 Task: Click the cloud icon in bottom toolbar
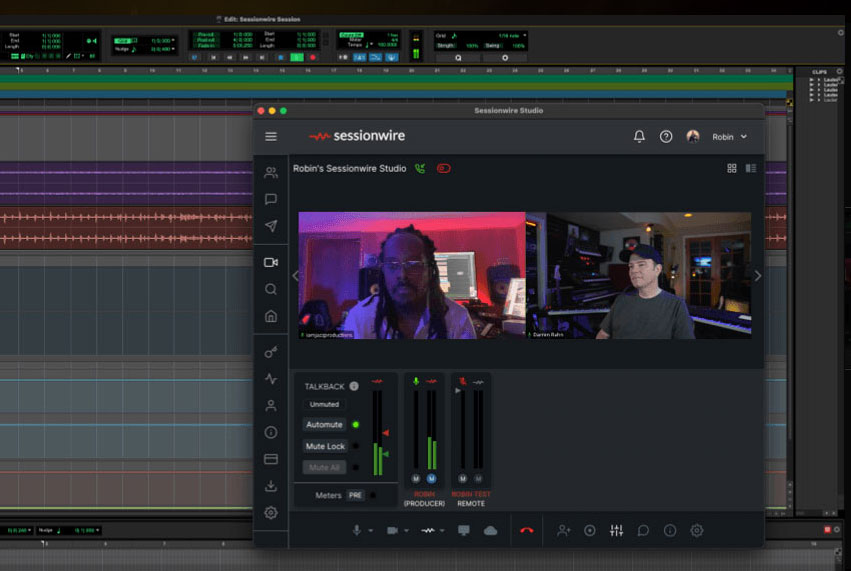[x=490, y=530]
